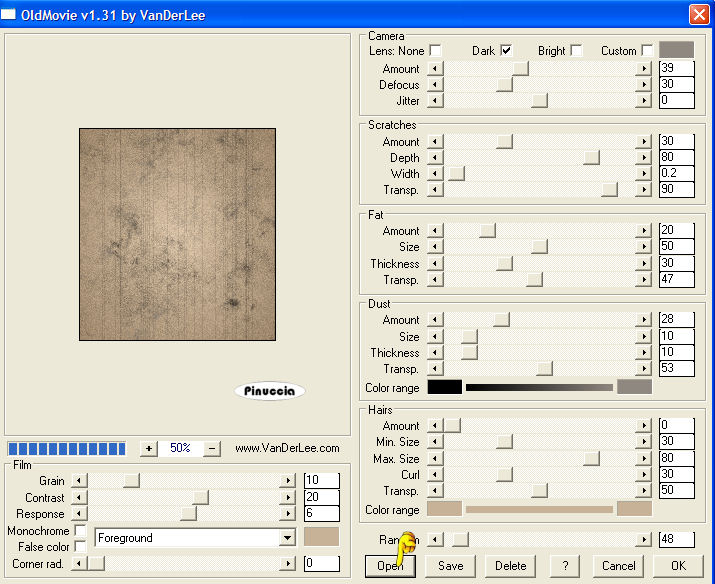Enable the False color checkbox
Image resolution: width=715 pixels, height=584 pixels.
[80, 547]
